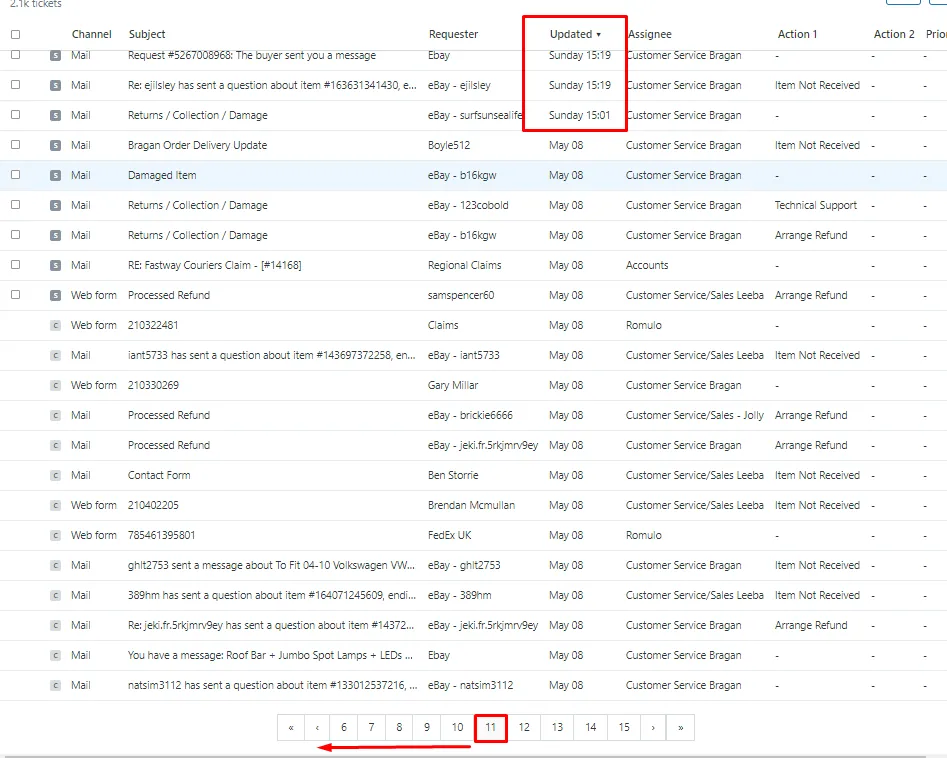Open ticket 785461395801 from FedEx UK
947x758 pixels.
(161, 535)
